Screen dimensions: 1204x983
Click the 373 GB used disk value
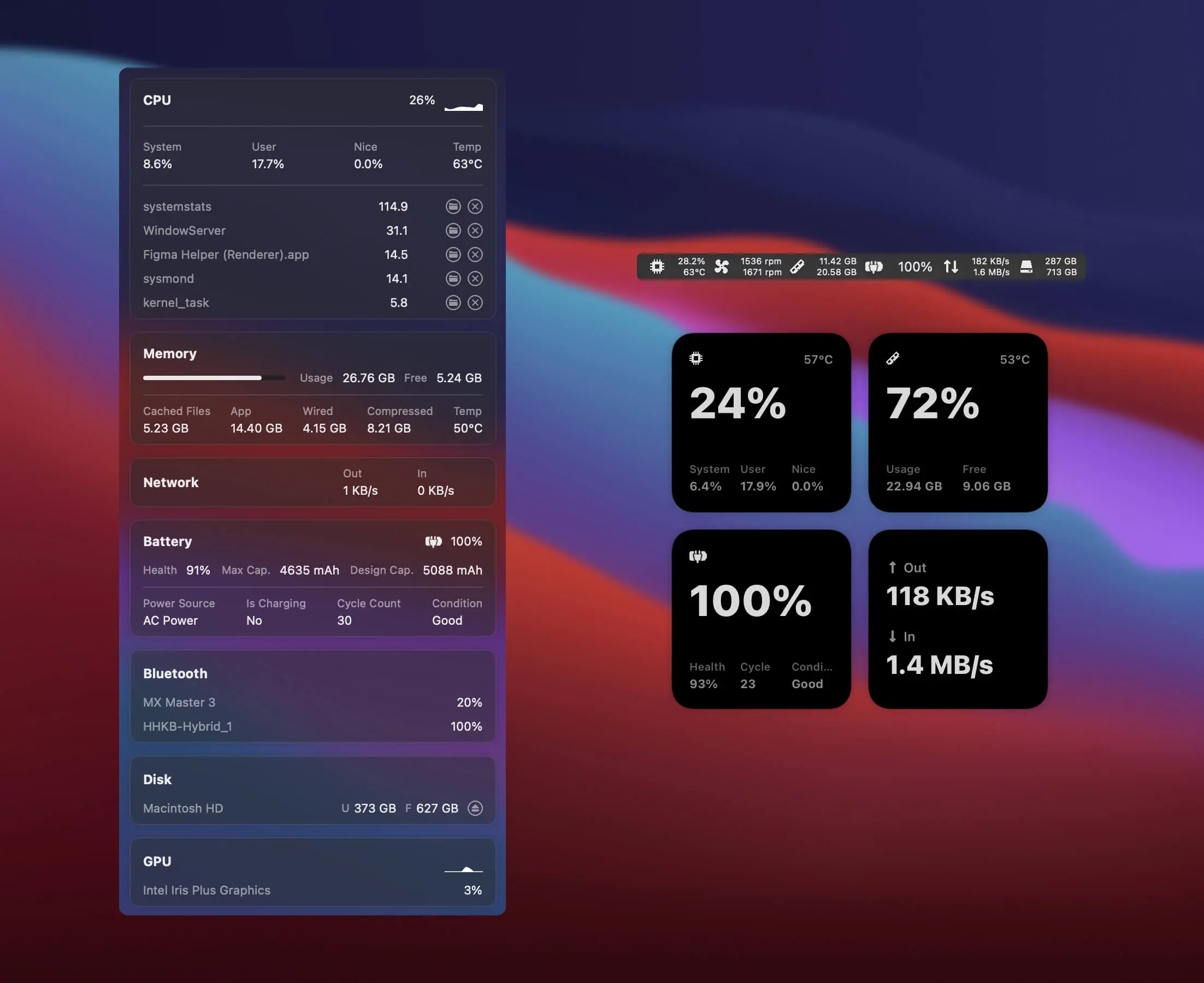click(375, 808)
